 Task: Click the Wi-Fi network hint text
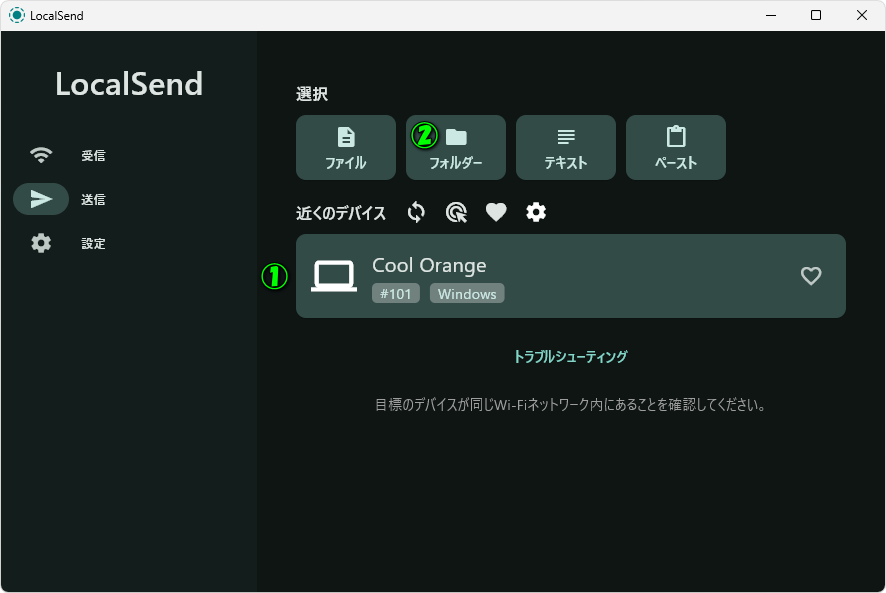click(x=570, y=405)
